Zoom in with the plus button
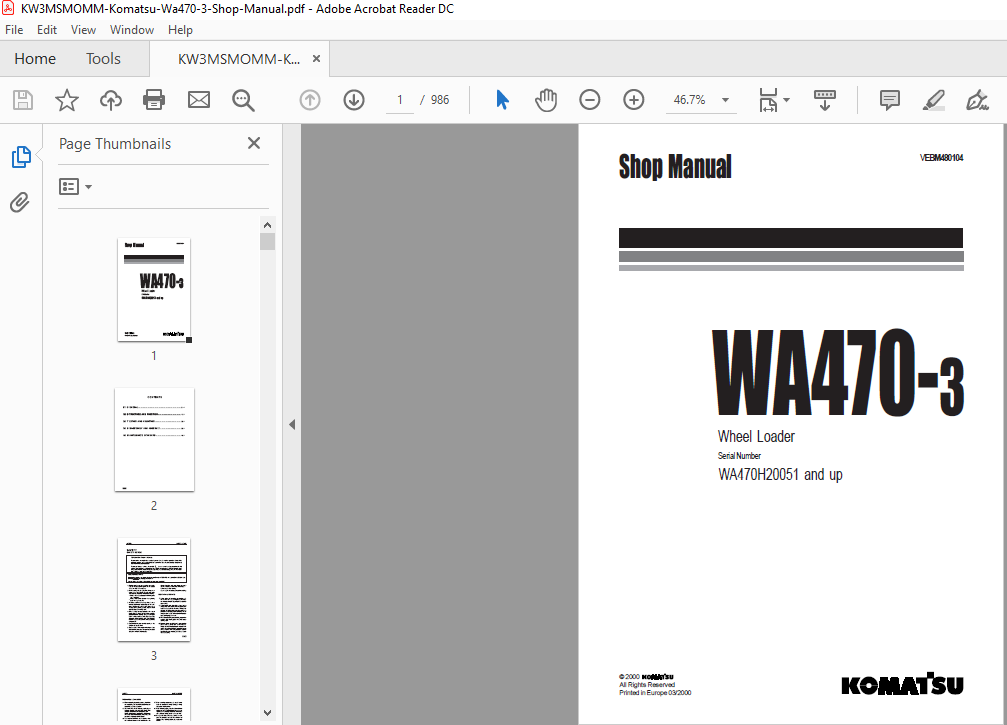 (x=633, y=100)
